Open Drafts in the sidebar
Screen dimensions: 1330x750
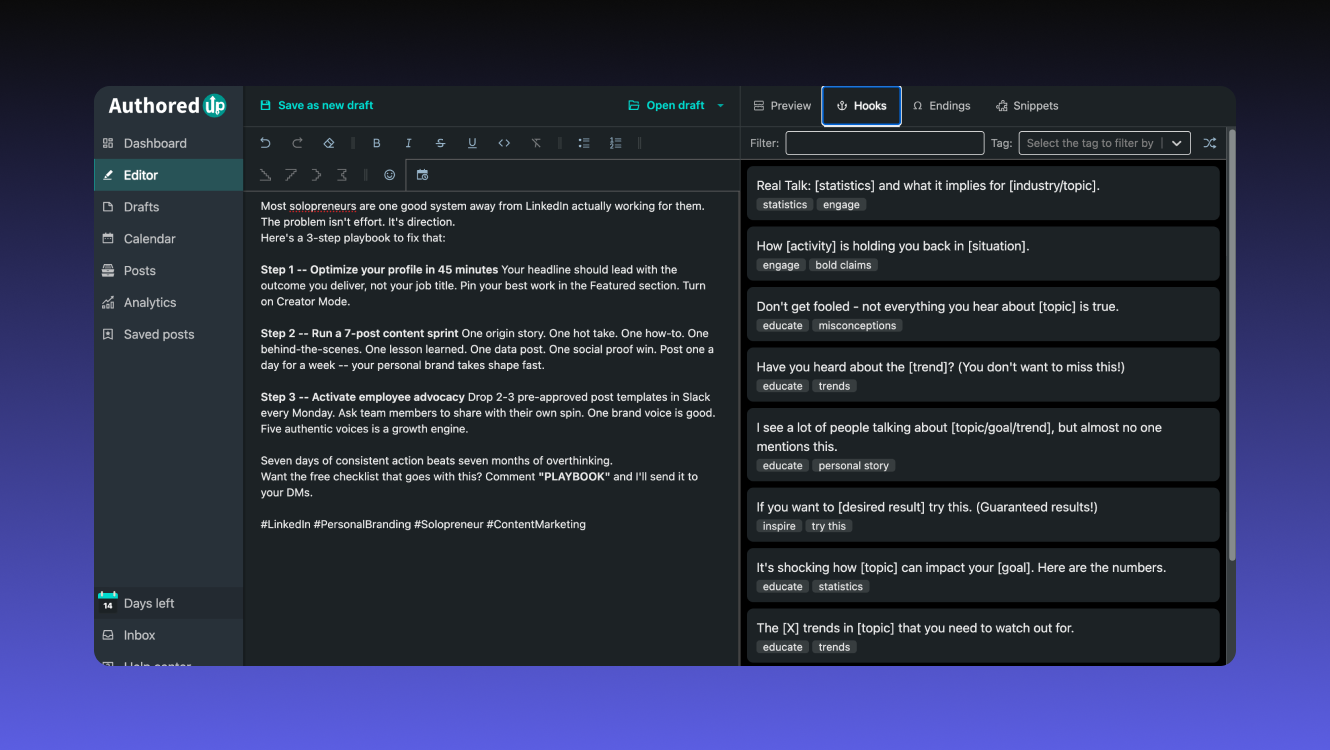click(x=168, y=207)
